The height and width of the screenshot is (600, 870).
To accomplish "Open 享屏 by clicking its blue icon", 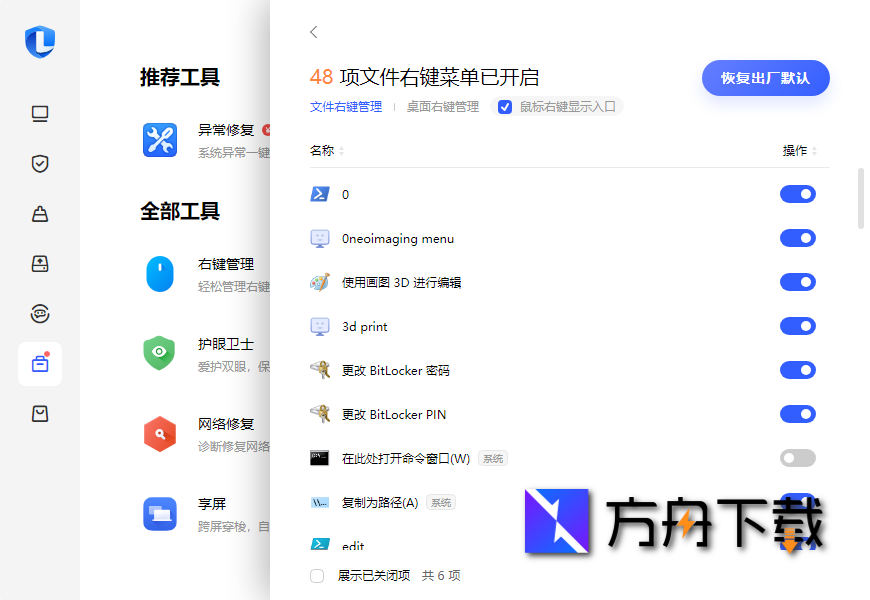I will [160, 513].
